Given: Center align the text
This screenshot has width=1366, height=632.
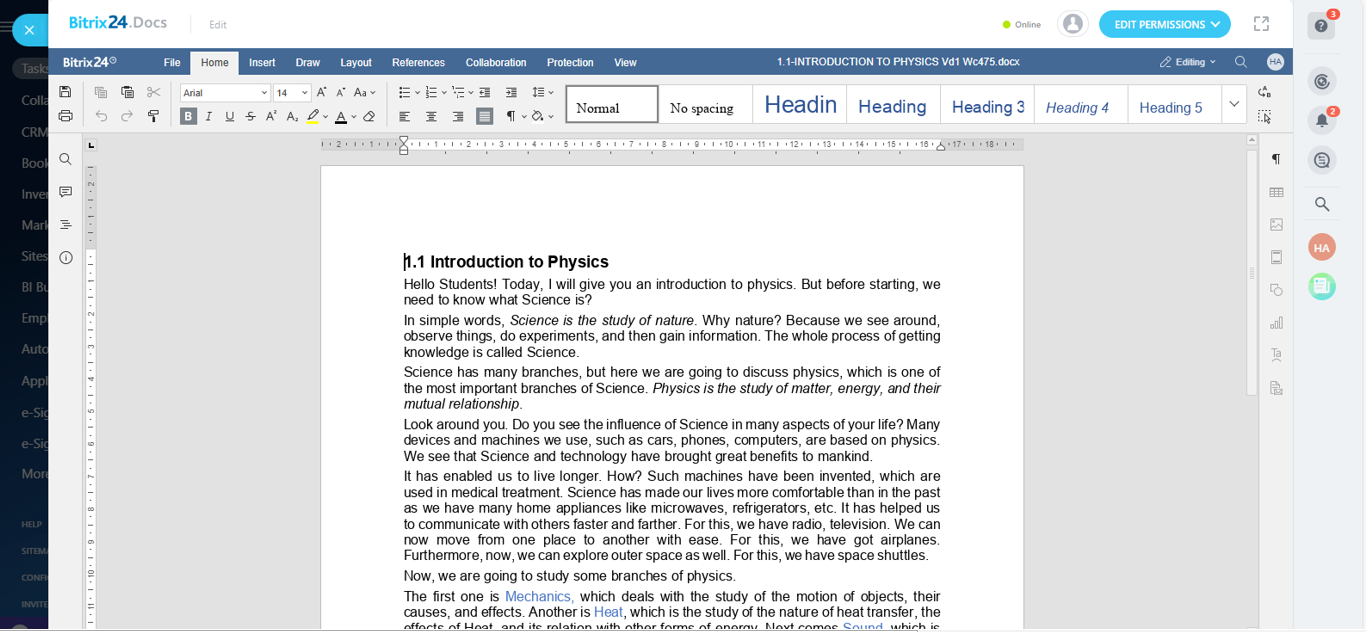Looking at the screenshot, I should coord(432,116).
